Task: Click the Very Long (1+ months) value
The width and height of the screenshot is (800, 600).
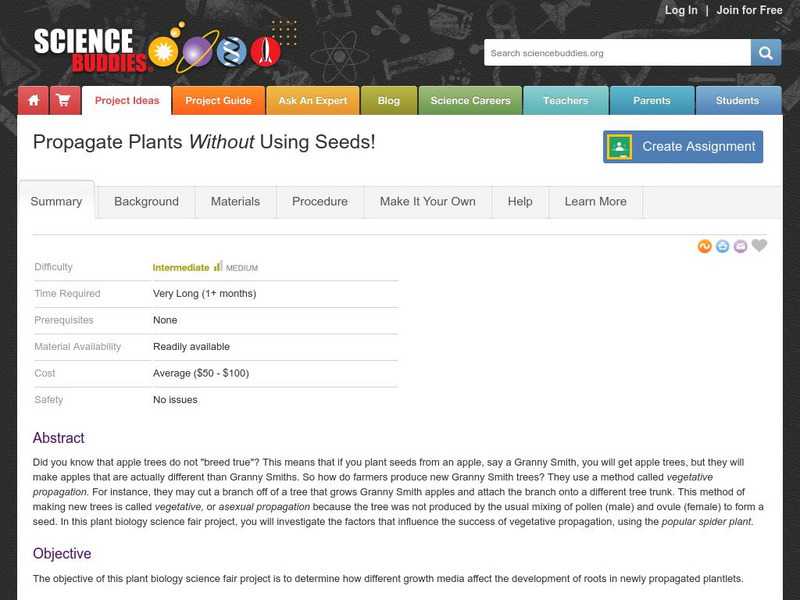Action: pyautogui.click(x=205, y=293)
